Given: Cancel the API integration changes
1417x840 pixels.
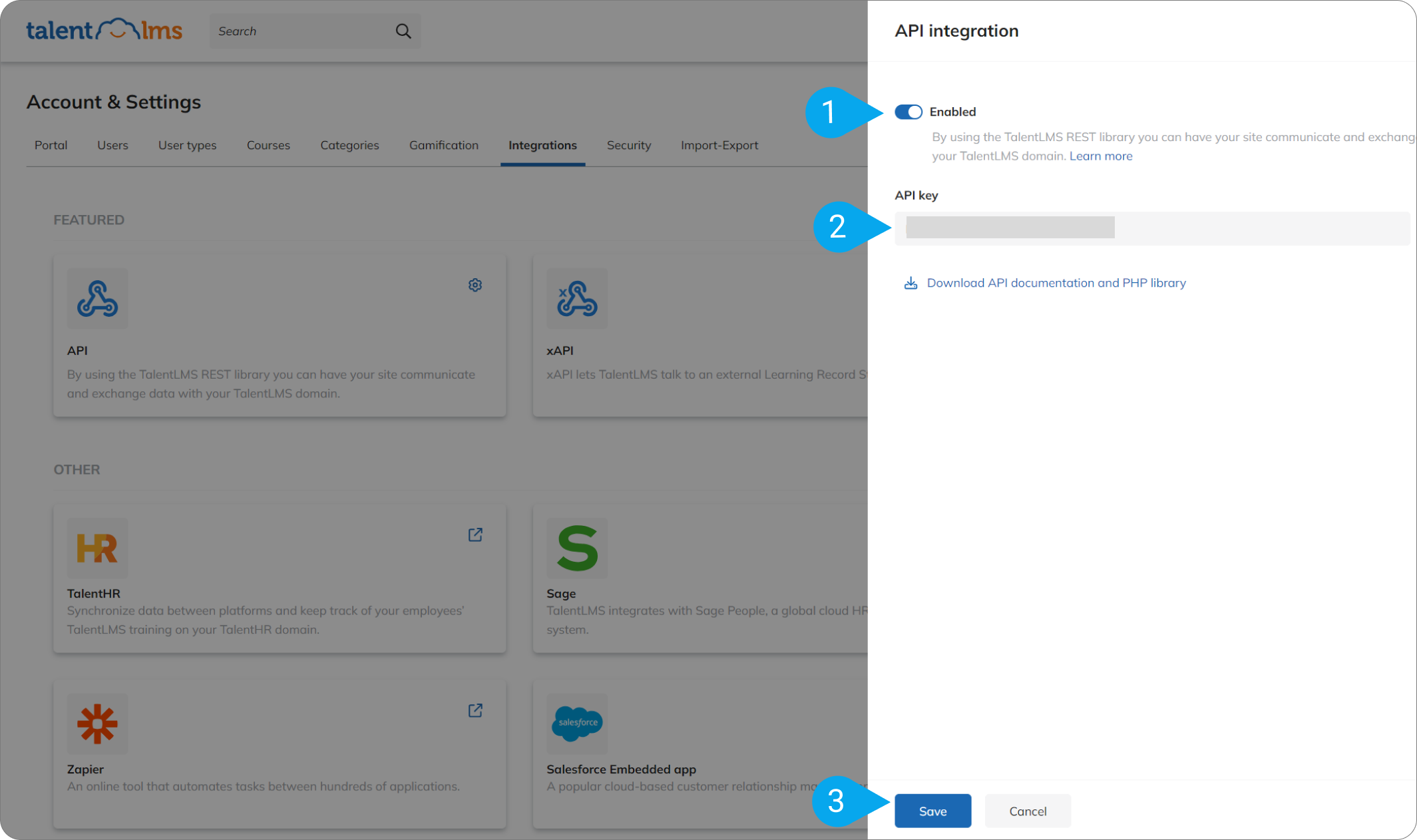Looking at the screenshot, I should pos(1027,811).
